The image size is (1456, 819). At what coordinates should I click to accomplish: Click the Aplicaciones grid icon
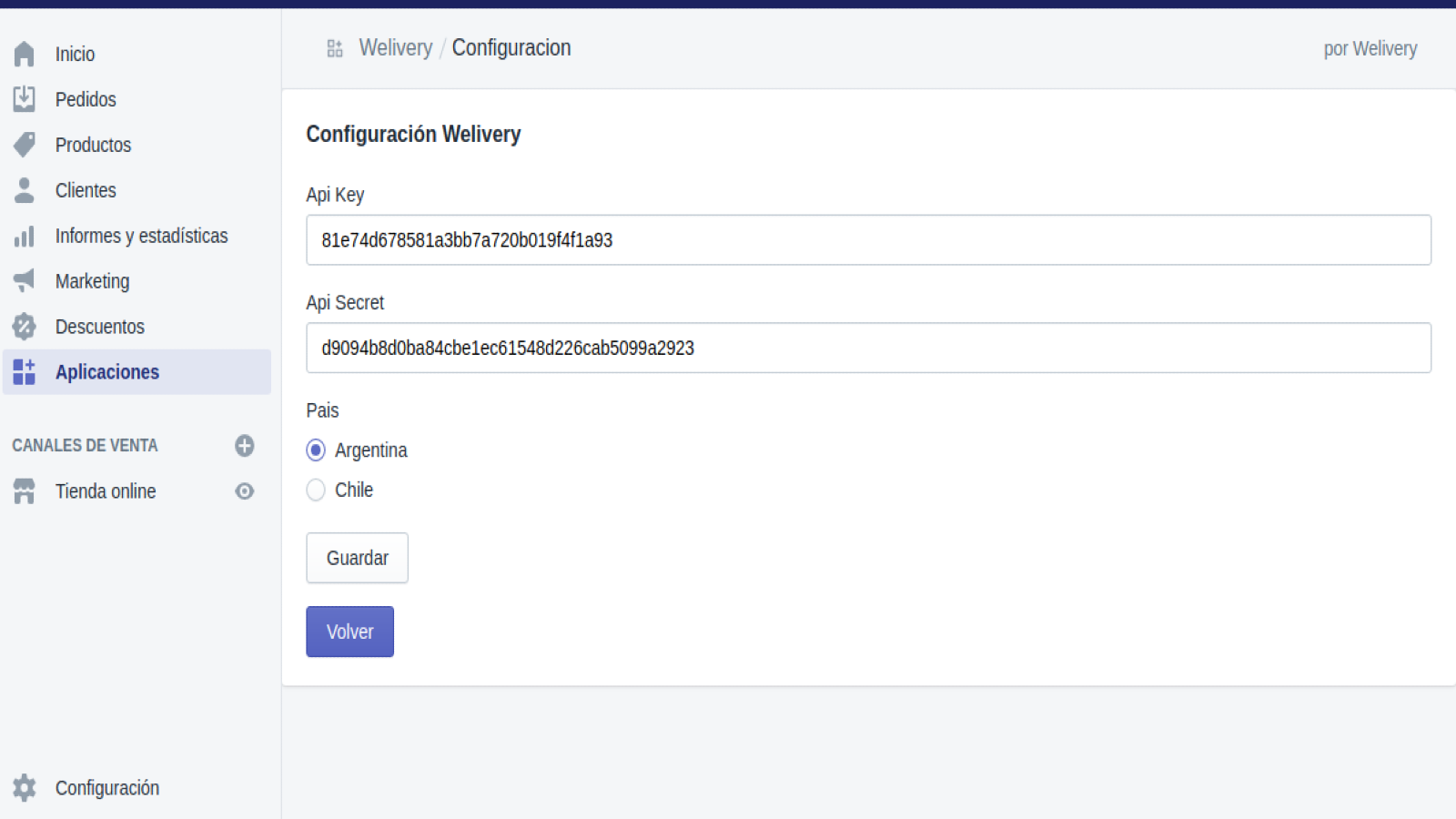tap(25, 371)
